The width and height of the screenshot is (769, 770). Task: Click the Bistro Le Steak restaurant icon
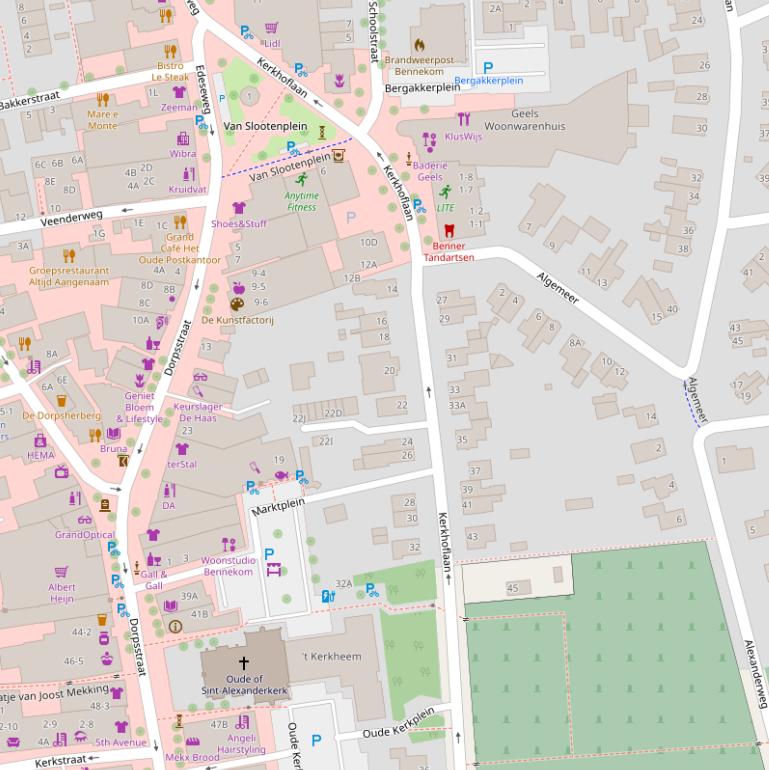tap(170, 51)
